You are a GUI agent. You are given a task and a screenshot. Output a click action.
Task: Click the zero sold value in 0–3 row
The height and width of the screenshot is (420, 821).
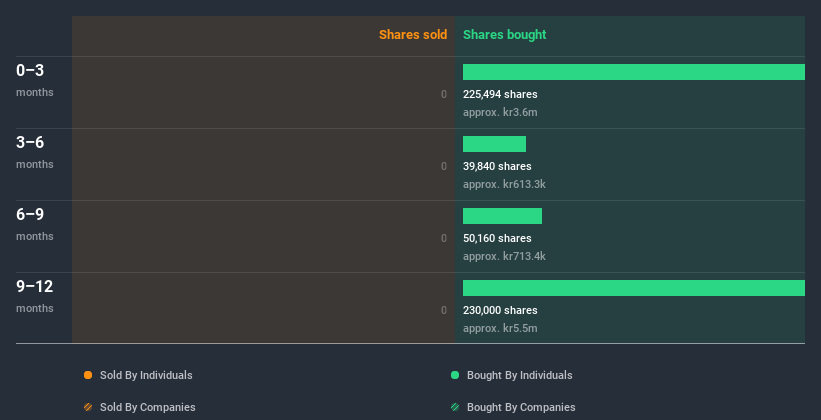coord(444,94)
